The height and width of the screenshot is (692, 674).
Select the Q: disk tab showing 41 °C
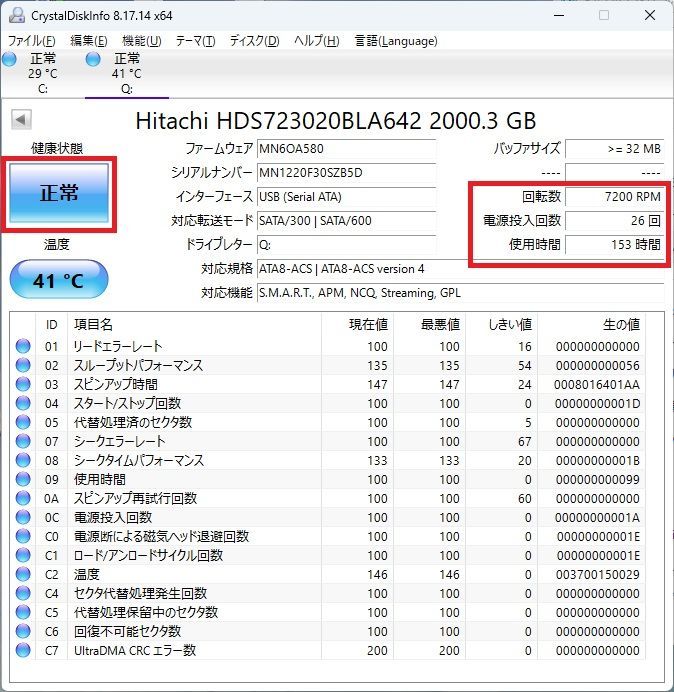click(x=127, y=74)
